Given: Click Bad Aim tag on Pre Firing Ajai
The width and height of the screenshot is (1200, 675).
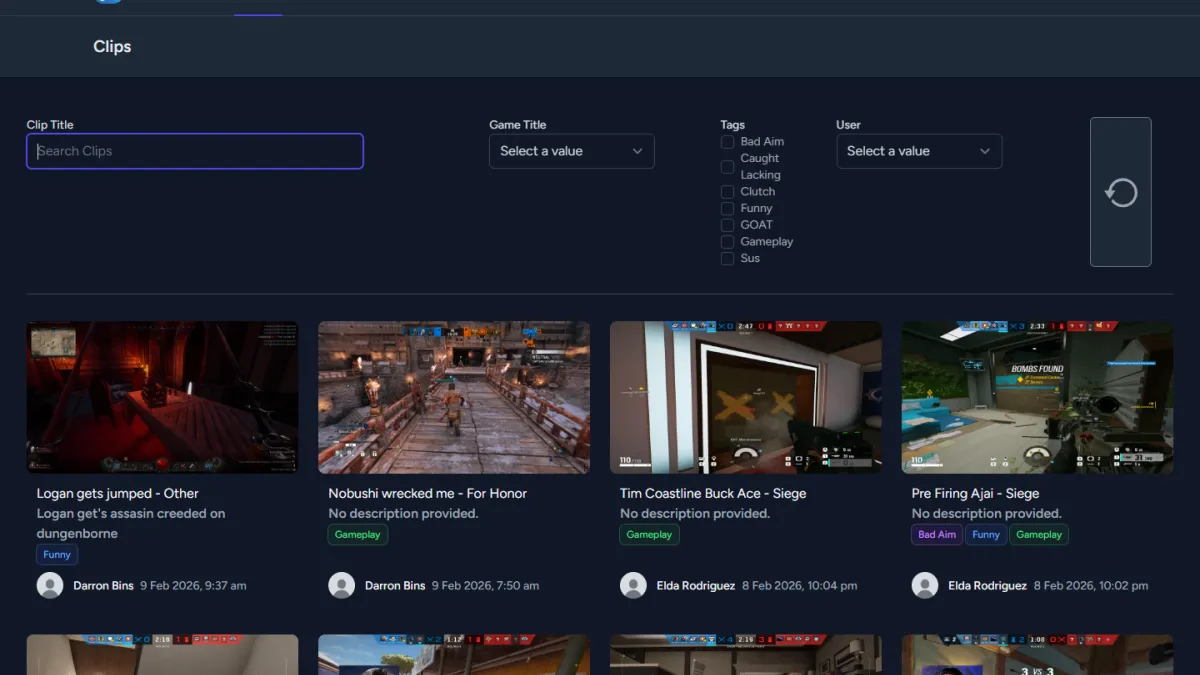Looking at the screenshot, I should (x=937, y=535).
